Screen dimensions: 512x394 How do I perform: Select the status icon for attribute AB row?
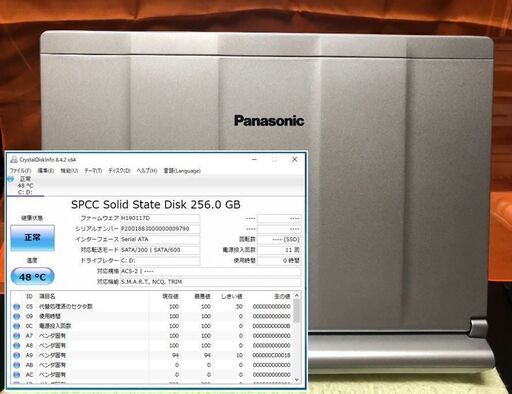[x=16, y=365]
